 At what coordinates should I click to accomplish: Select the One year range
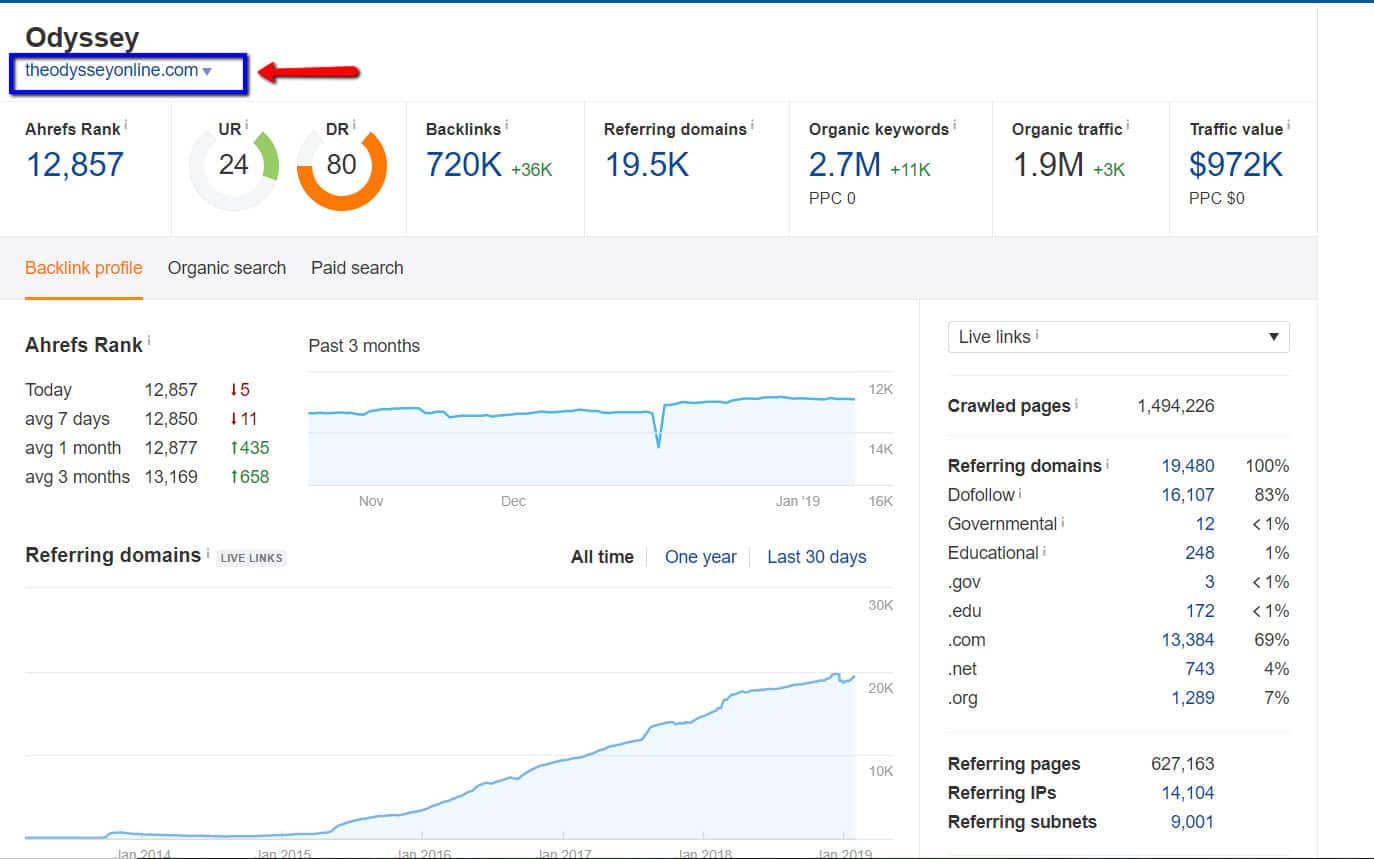701,557
